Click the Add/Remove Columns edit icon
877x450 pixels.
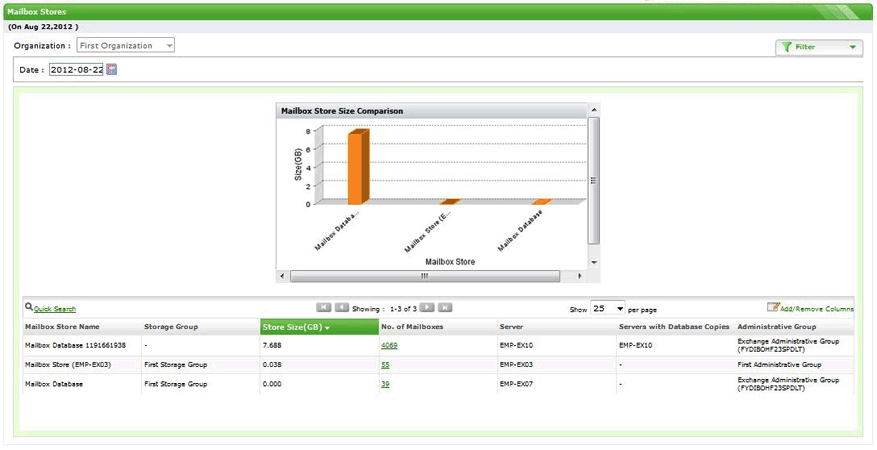tap(773, 307)
